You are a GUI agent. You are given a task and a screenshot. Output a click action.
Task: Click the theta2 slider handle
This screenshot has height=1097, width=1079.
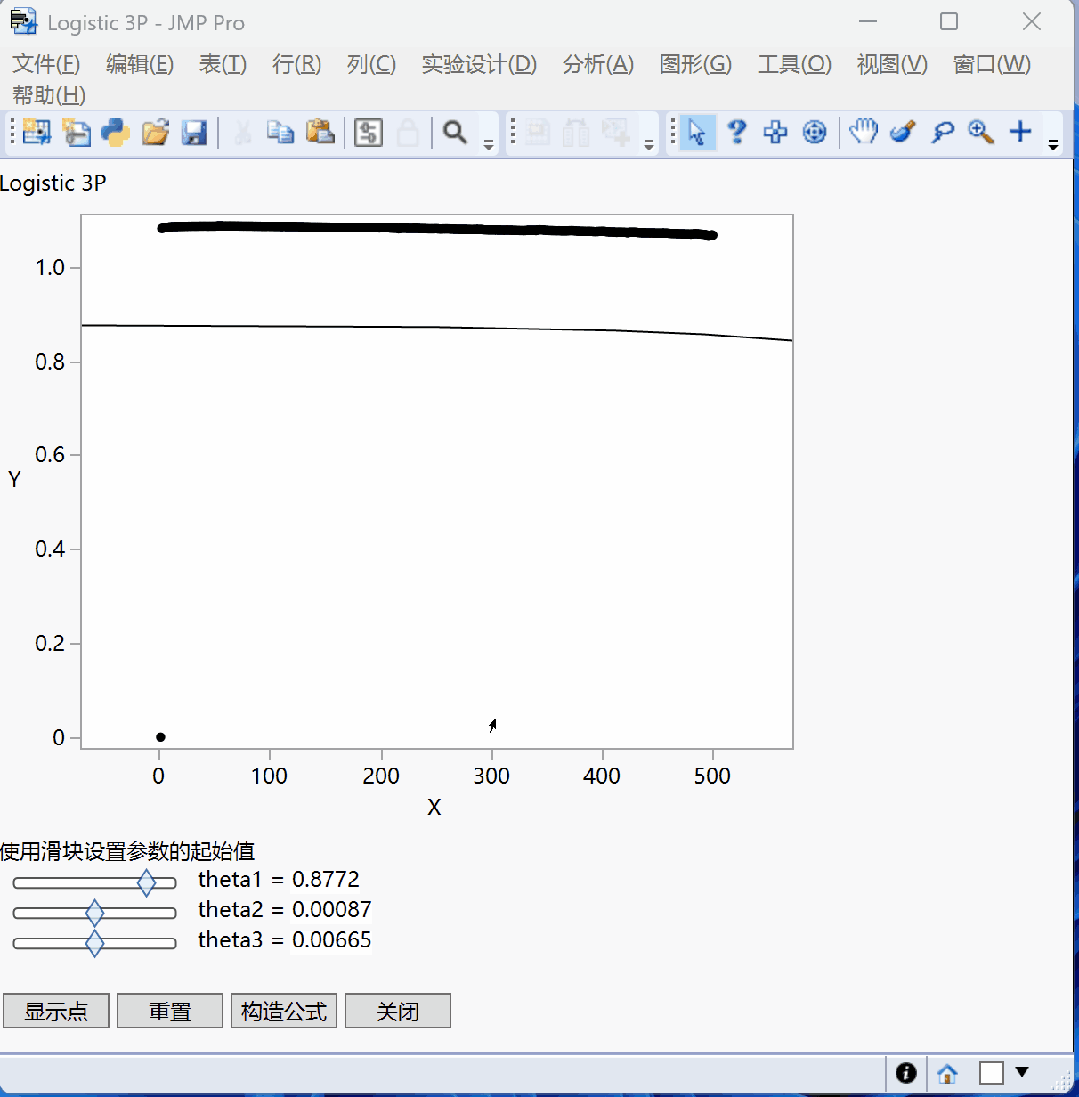(x=94, y=912)
